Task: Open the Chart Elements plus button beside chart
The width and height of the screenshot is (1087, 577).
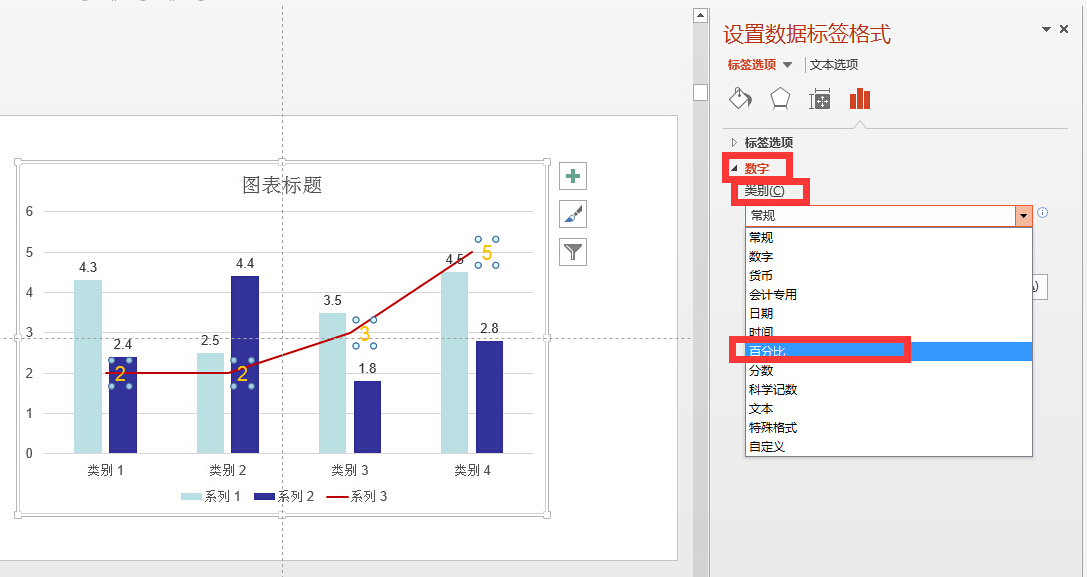Action: [x=572, y=176]
